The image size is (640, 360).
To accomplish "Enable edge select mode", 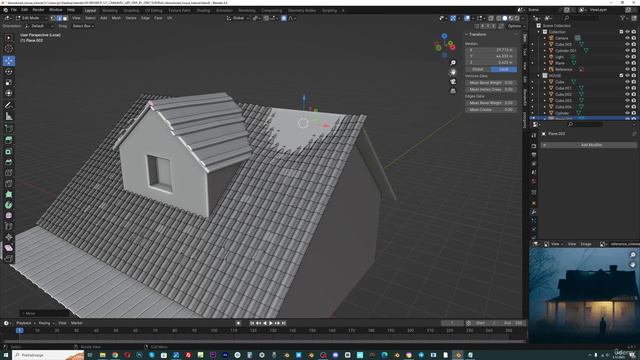I will click(x=59, y=18).
